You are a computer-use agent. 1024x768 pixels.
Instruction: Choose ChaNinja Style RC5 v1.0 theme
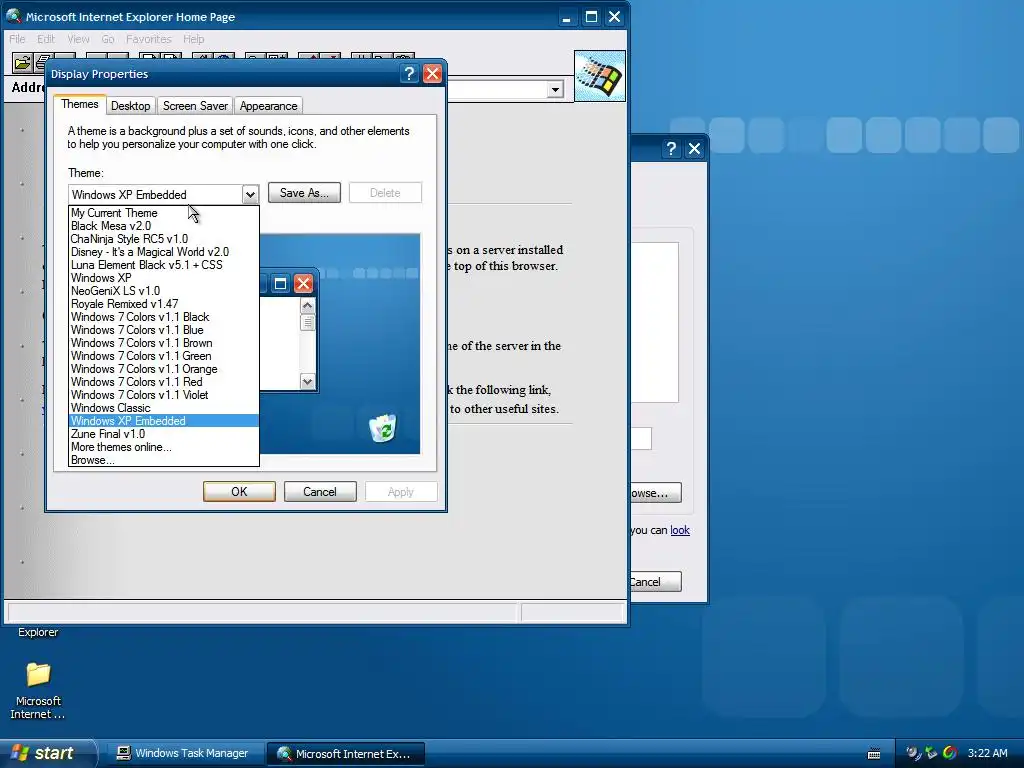(x=164, y=239)
